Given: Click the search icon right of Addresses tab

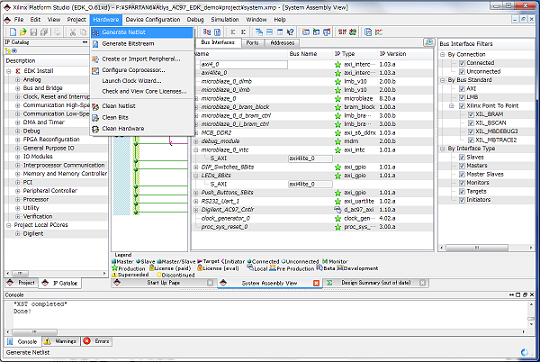Looking at the screenshot, I should click(x=429, y=42).
